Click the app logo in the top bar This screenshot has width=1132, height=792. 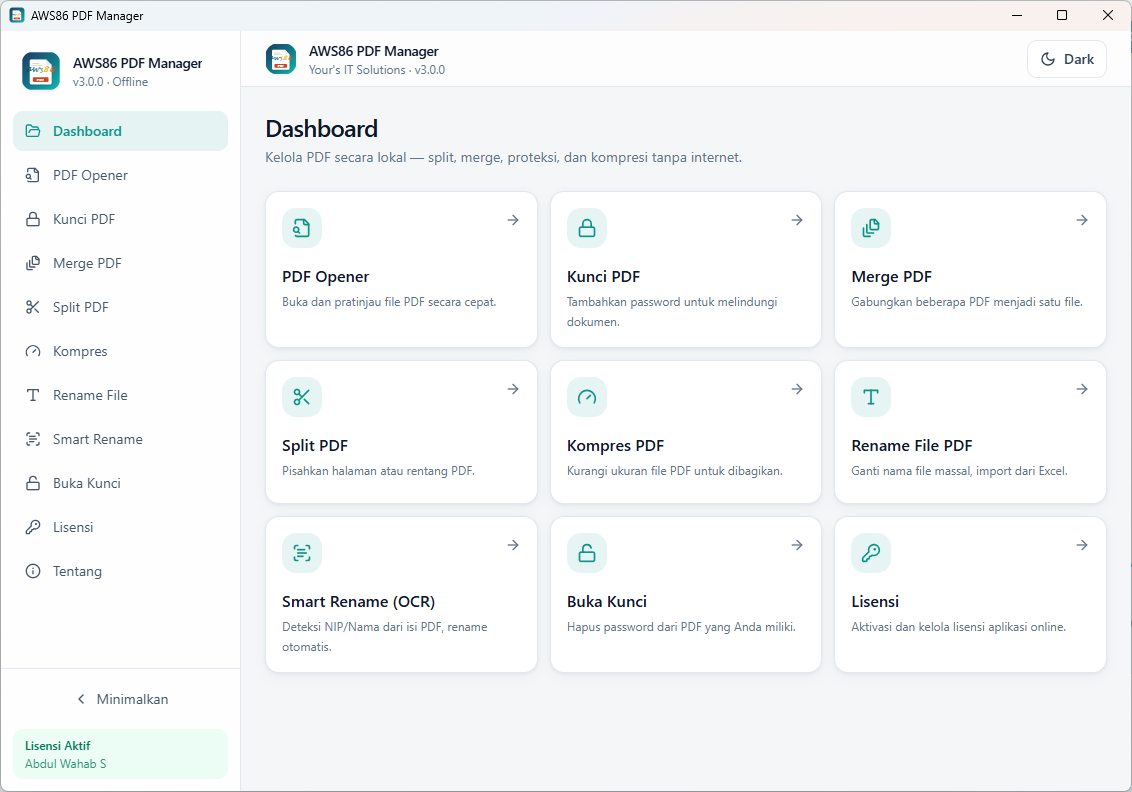281,59
